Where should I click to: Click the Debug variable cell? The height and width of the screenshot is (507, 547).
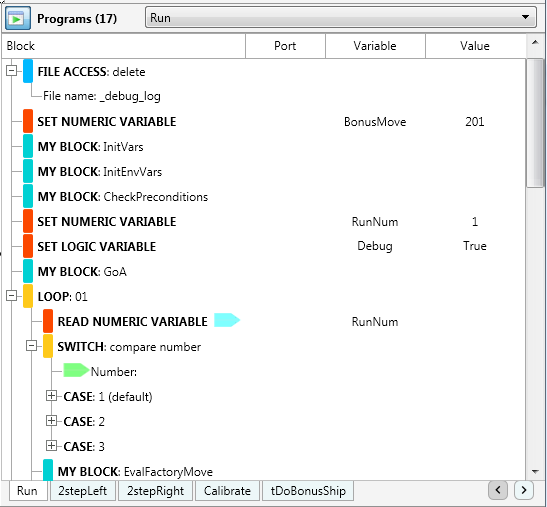pos(375,246)
